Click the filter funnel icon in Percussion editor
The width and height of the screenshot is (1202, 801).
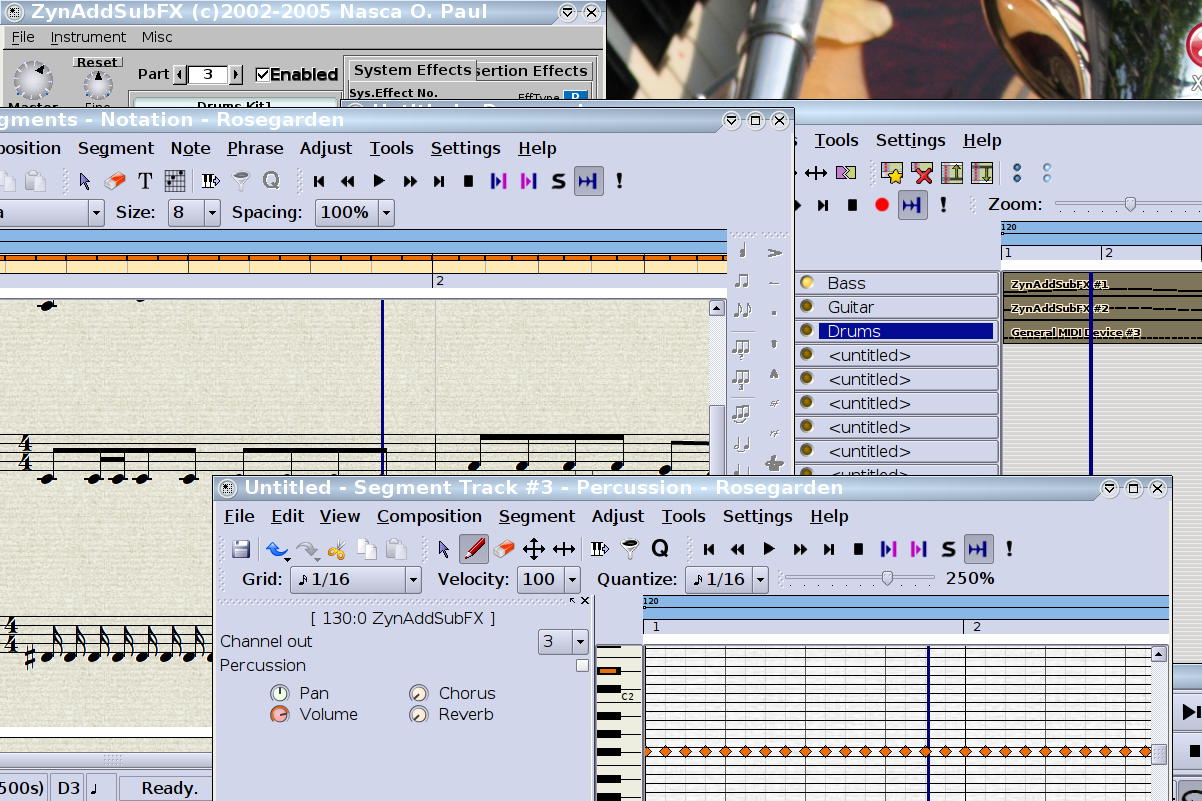pyautogui.click(x=629, y=549)
